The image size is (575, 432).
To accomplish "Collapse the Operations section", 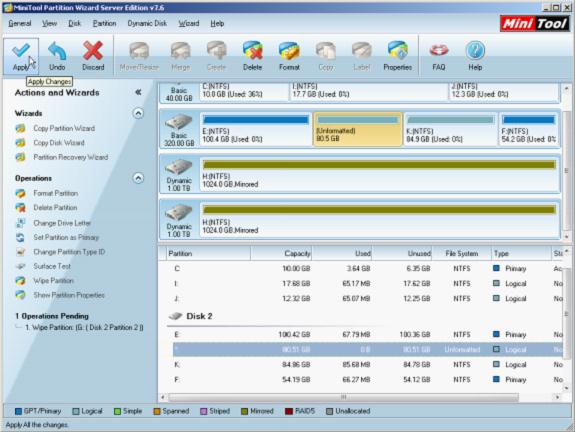I will (x=138, y=178).
